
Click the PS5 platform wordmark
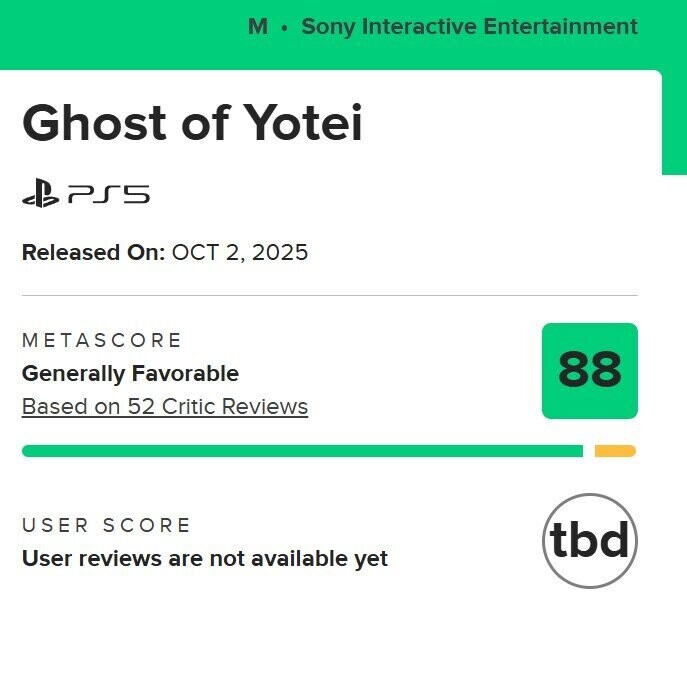[x=109, y=194]
